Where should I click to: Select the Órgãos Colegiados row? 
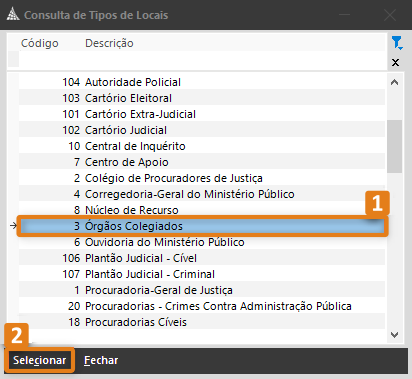click(202, 226)
